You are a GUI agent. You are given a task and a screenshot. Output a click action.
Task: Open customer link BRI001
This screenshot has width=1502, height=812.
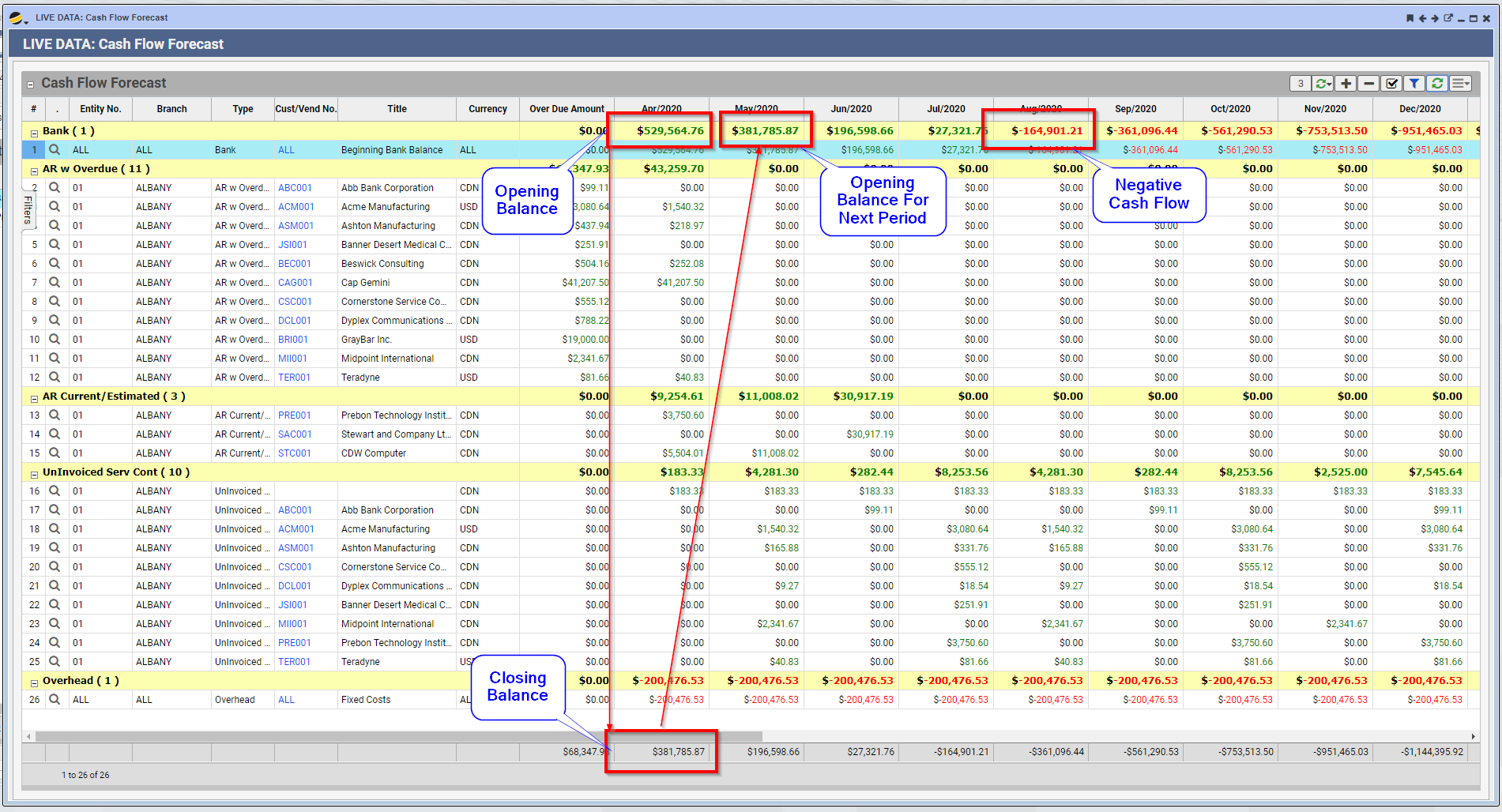coord(292,340)
